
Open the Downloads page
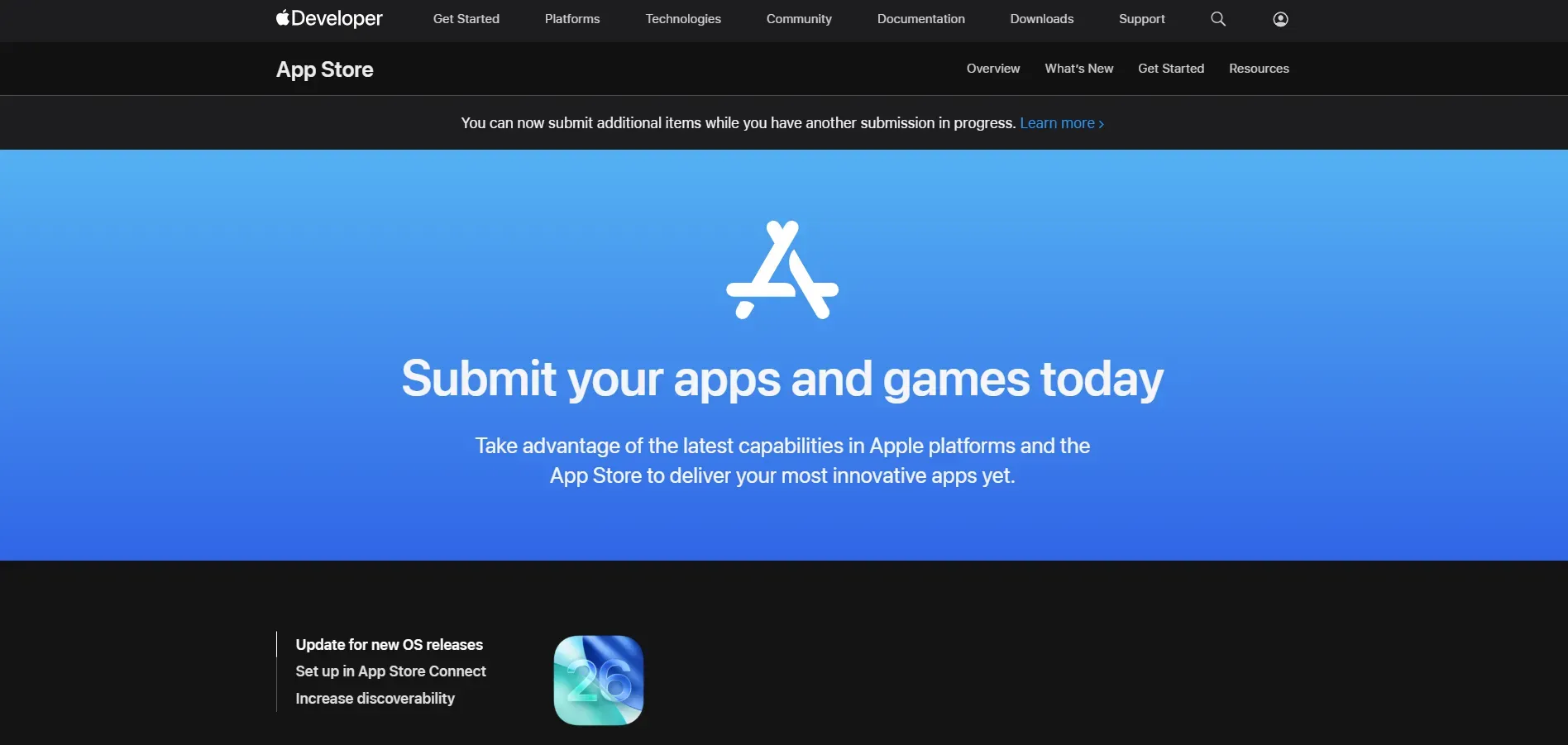(1041, 18)
